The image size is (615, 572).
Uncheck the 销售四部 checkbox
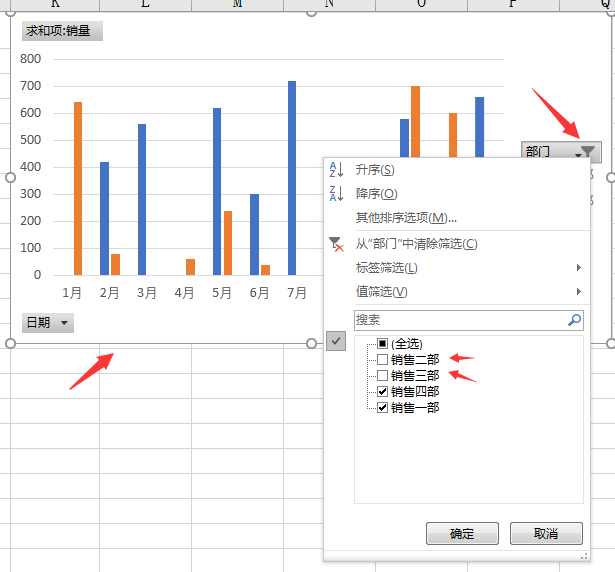tap(382, 392)
